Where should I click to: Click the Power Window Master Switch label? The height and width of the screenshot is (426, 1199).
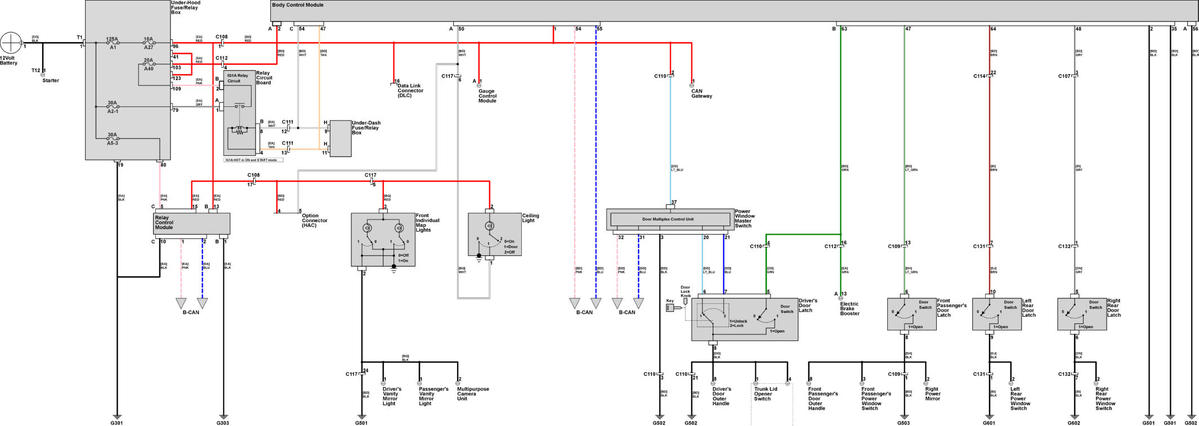747,217
